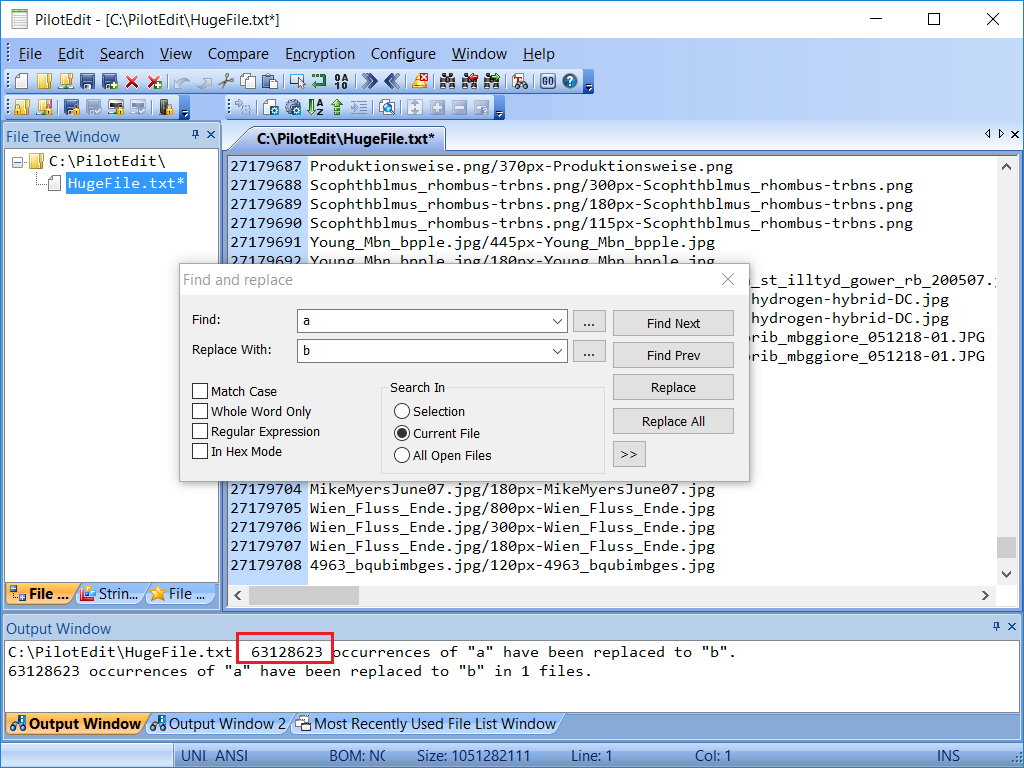This screenshot has height=768, width=1024.
Task: Open Help via the blue question mark icon
Action: (x=570, y=82)
